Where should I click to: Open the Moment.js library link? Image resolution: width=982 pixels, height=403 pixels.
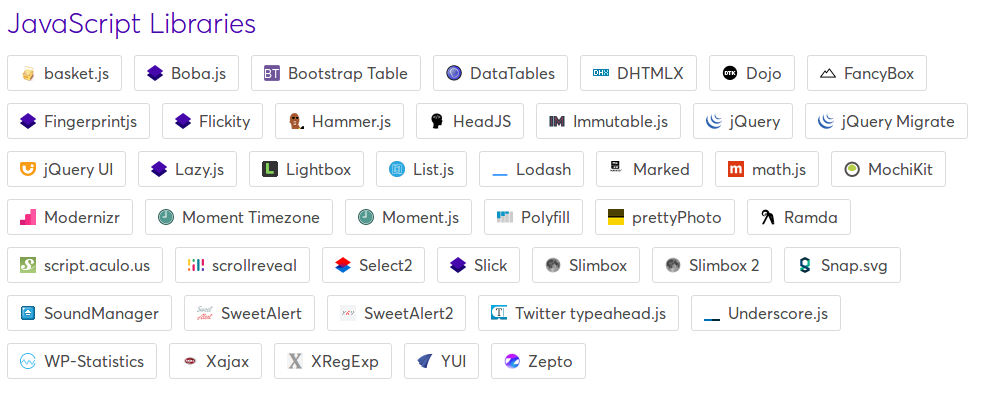click(x=408, y=217)
